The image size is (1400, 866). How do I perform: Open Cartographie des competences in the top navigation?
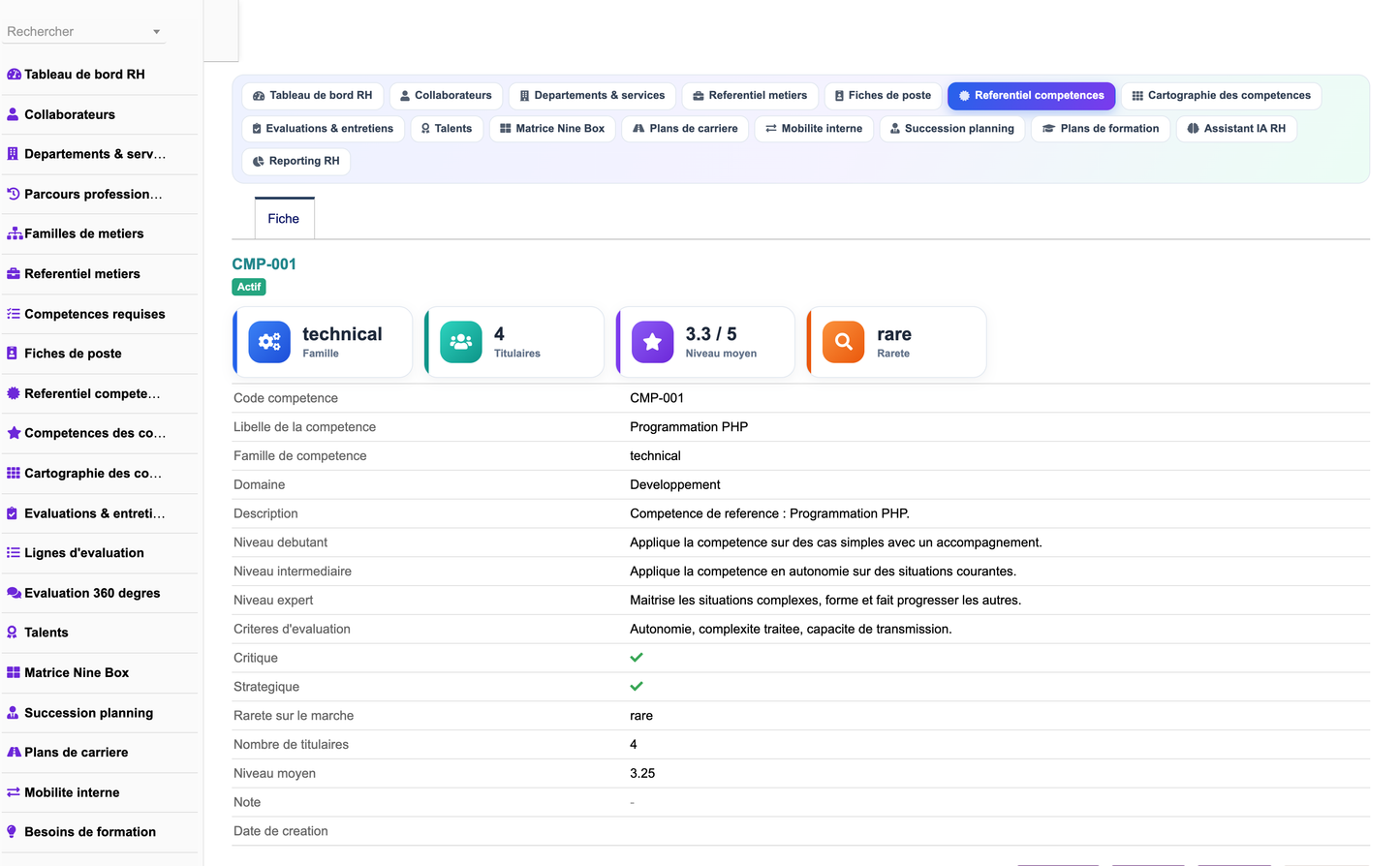point(1222,96)
